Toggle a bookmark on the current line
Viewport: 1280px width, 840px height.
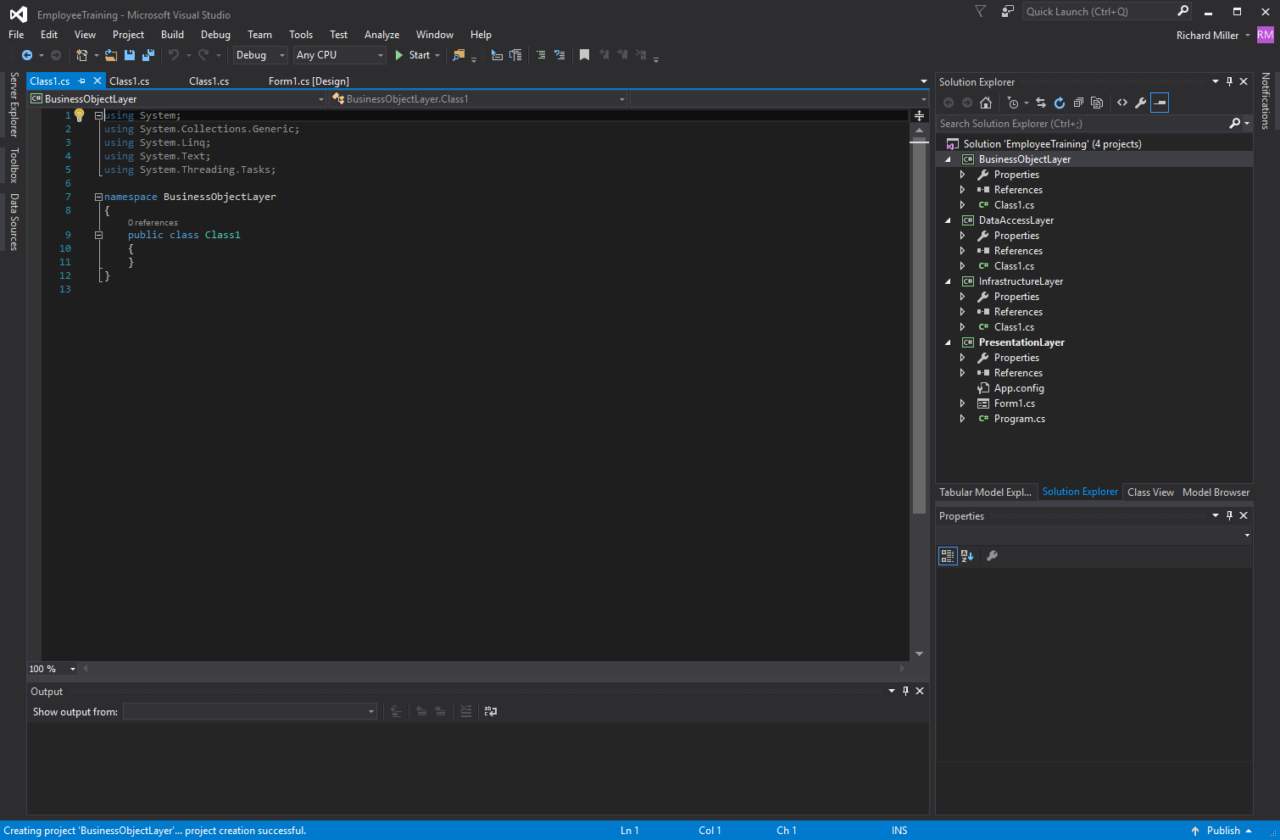pyautogui.click(x=585, y=55)
